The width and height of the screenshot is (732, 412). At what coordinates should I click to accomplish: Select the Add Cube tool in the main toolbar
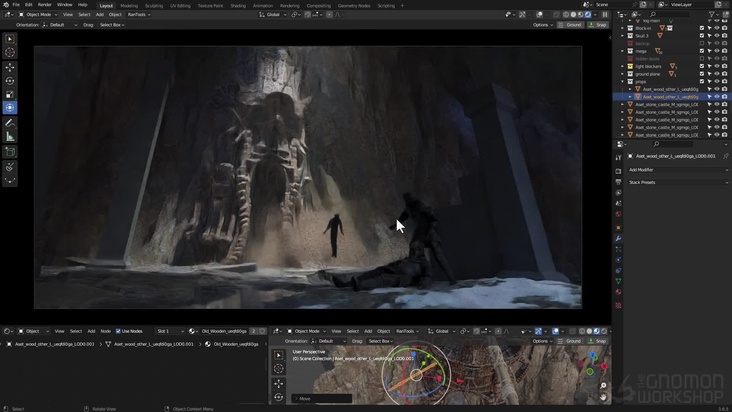pyautogui.click(x=10, y=152)
